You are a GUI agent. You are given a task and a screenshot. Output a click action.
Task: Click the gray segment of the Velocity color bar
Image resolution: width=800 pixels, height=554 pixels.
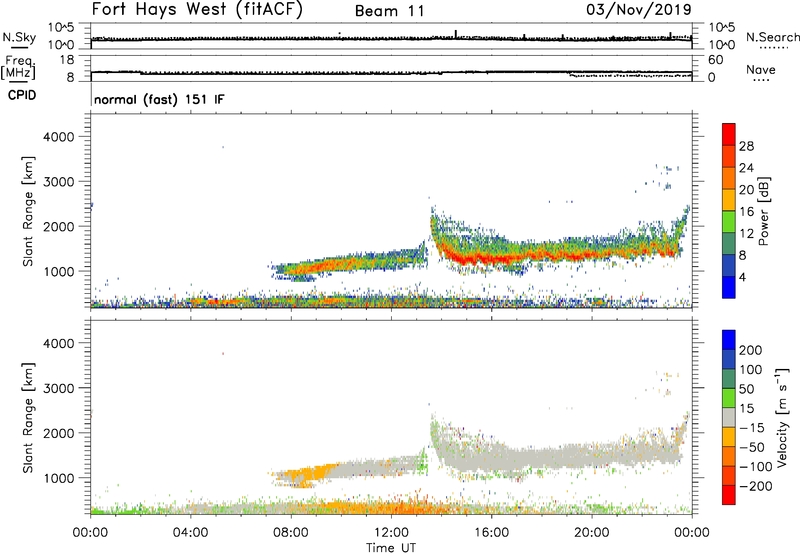729,417
